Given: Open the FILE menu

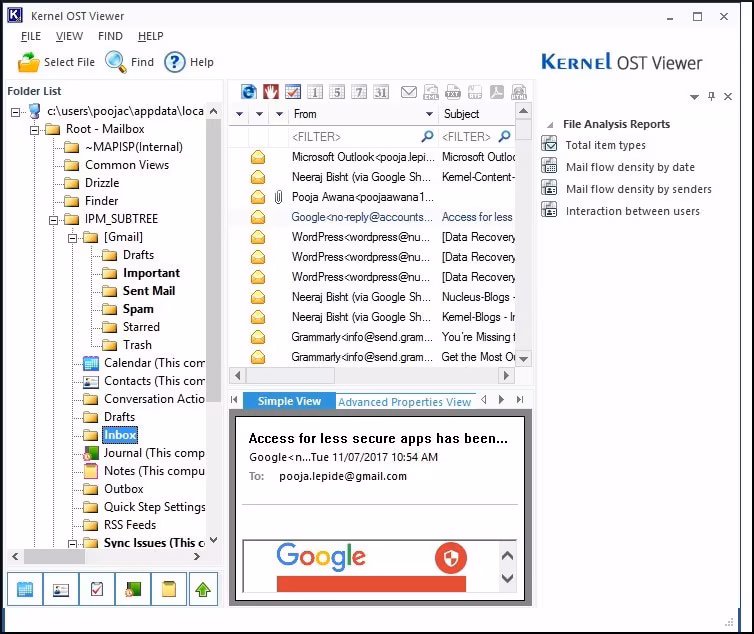Looking at the screenshot, I should (x=31, y=36).
